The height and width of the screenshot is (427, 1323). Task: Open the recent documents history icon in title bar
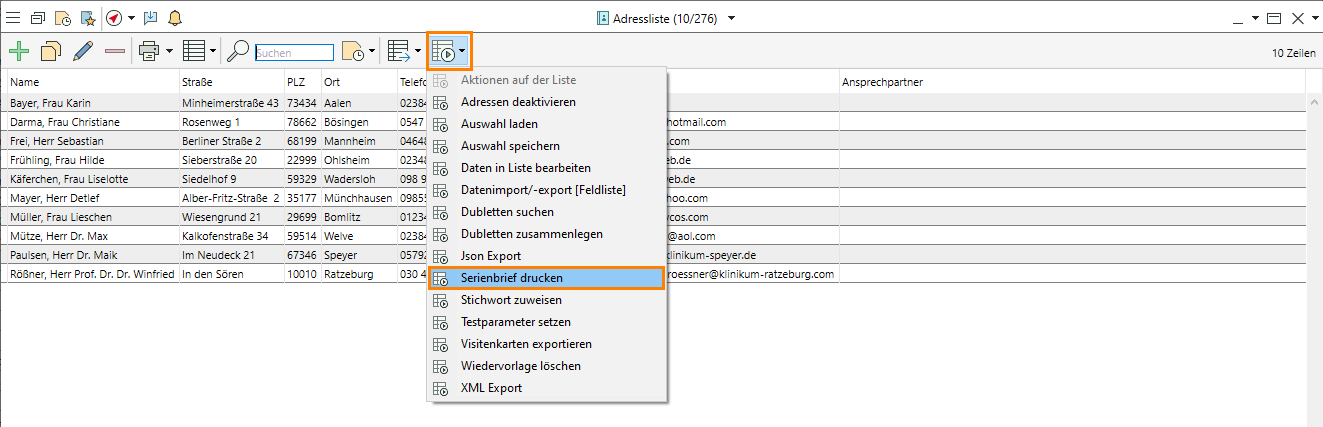coord(62,18)
